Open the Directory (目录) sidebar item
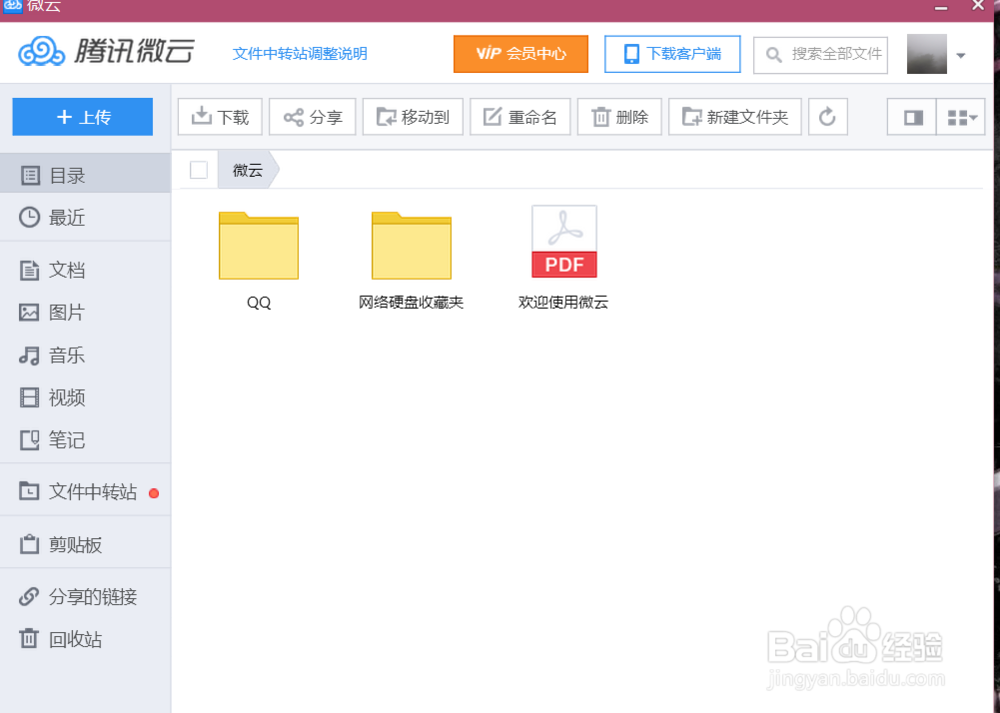 click(x=85, y=175)
